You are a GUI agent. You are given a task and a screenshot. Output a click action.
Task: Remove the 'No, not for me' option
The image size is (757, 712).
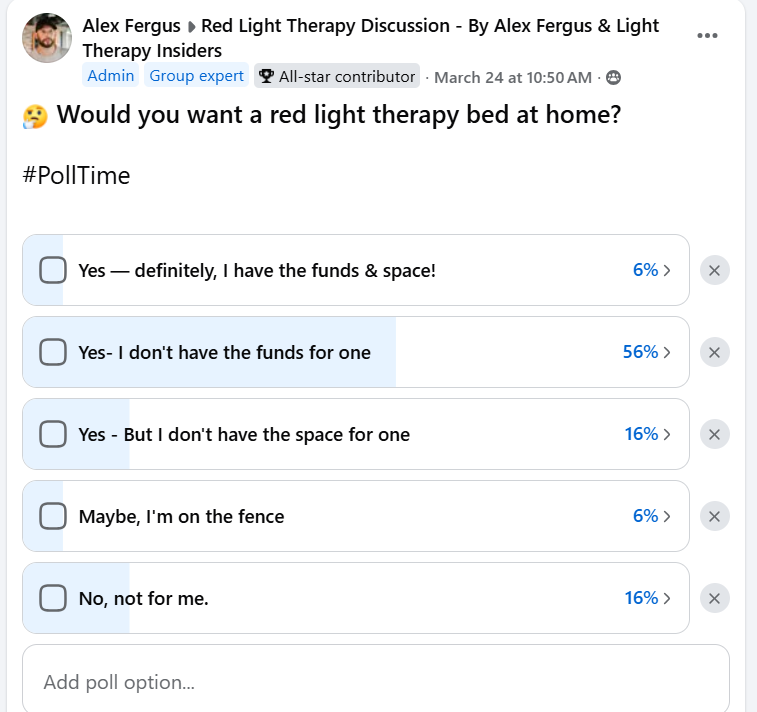(714, 598)
